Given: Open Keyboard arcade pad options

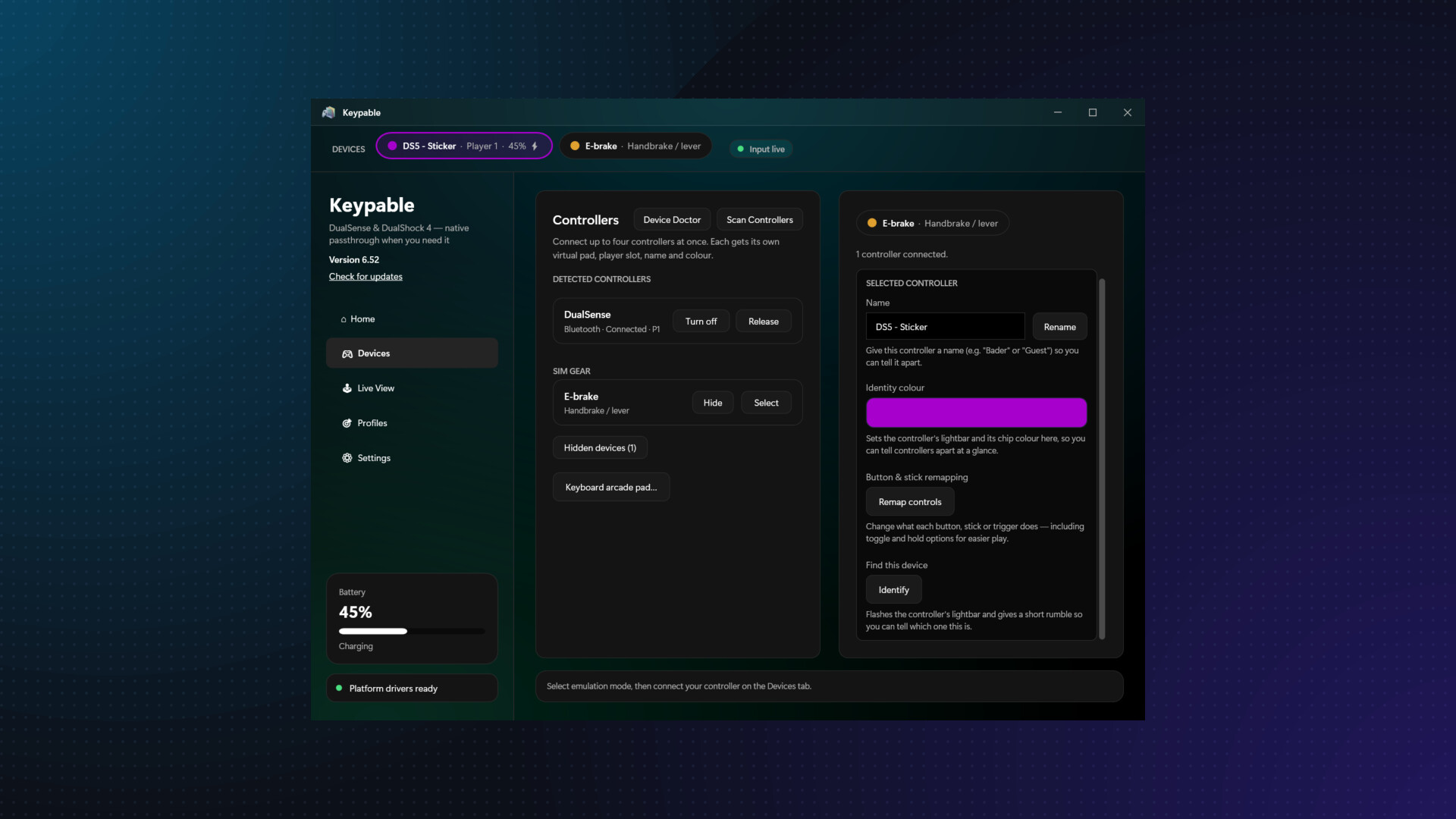Looking at the screenshot, I should click(x=611, y=488).
